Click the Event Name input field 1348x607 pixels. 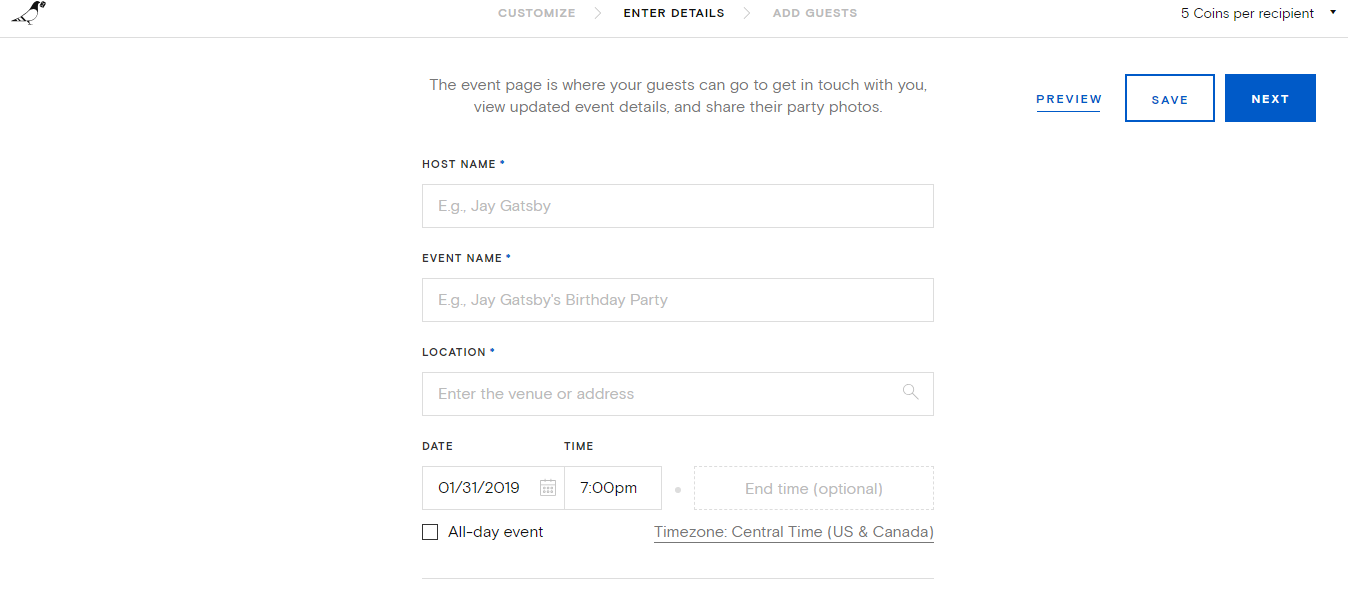[x=677, y=299]
